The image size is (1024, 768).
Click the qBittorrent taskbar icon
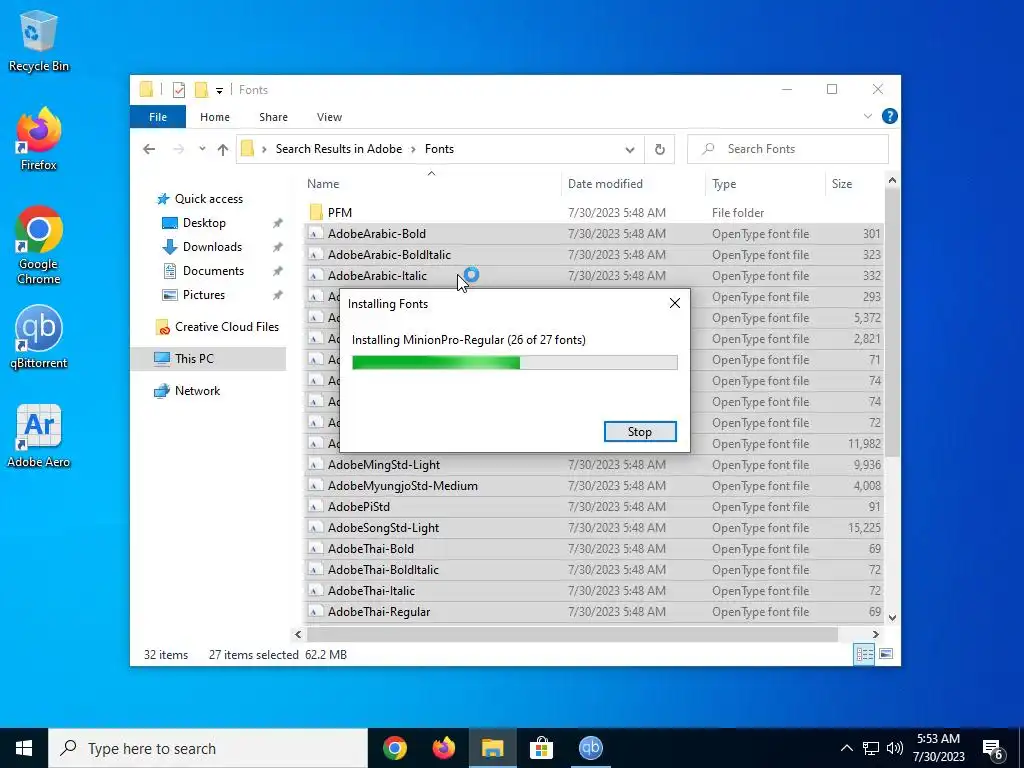pyautogui.click(x=590, y=748)
